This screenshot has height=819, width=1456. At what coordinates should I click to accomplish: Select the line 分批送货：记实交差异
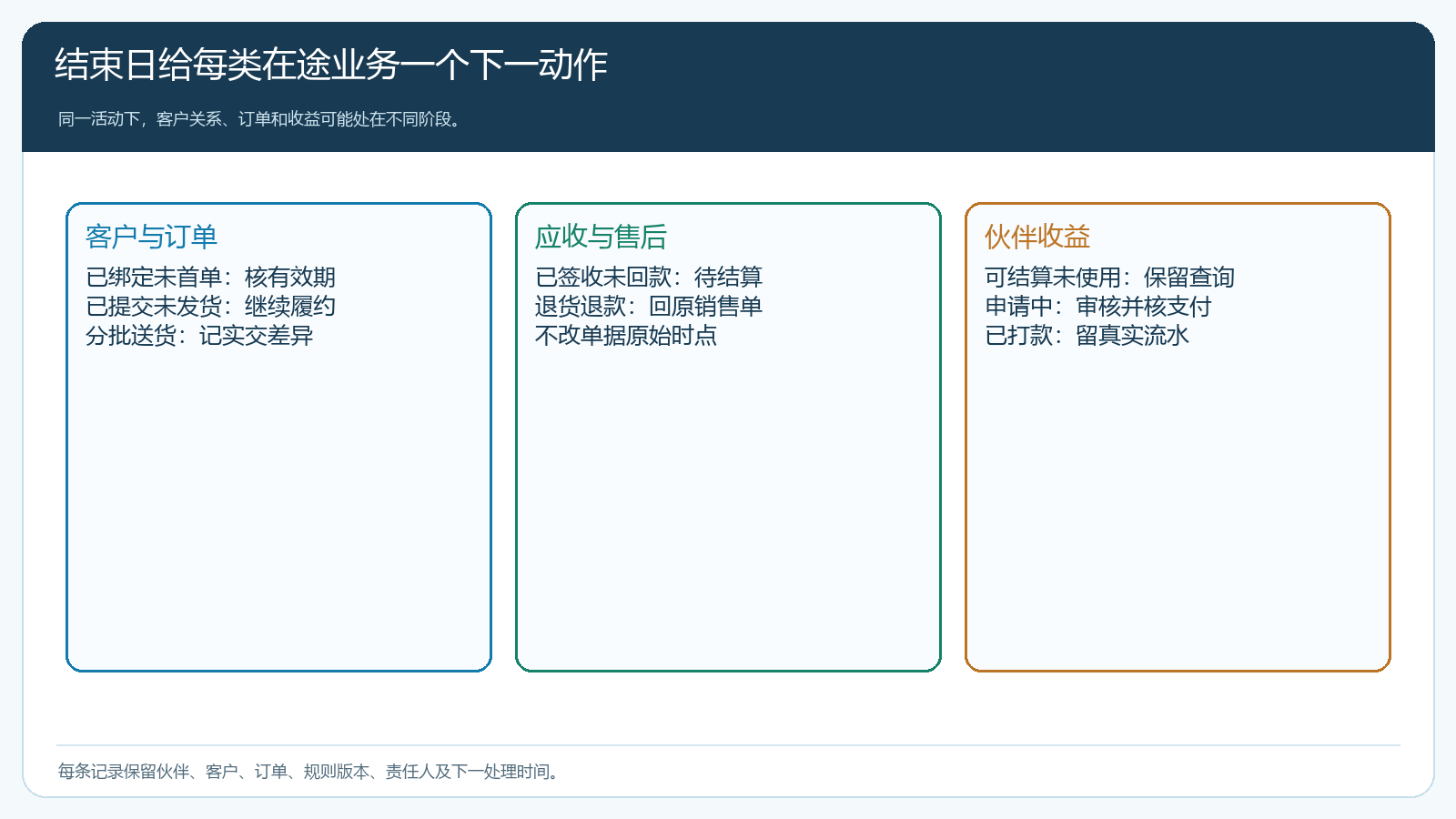[199, 336]
